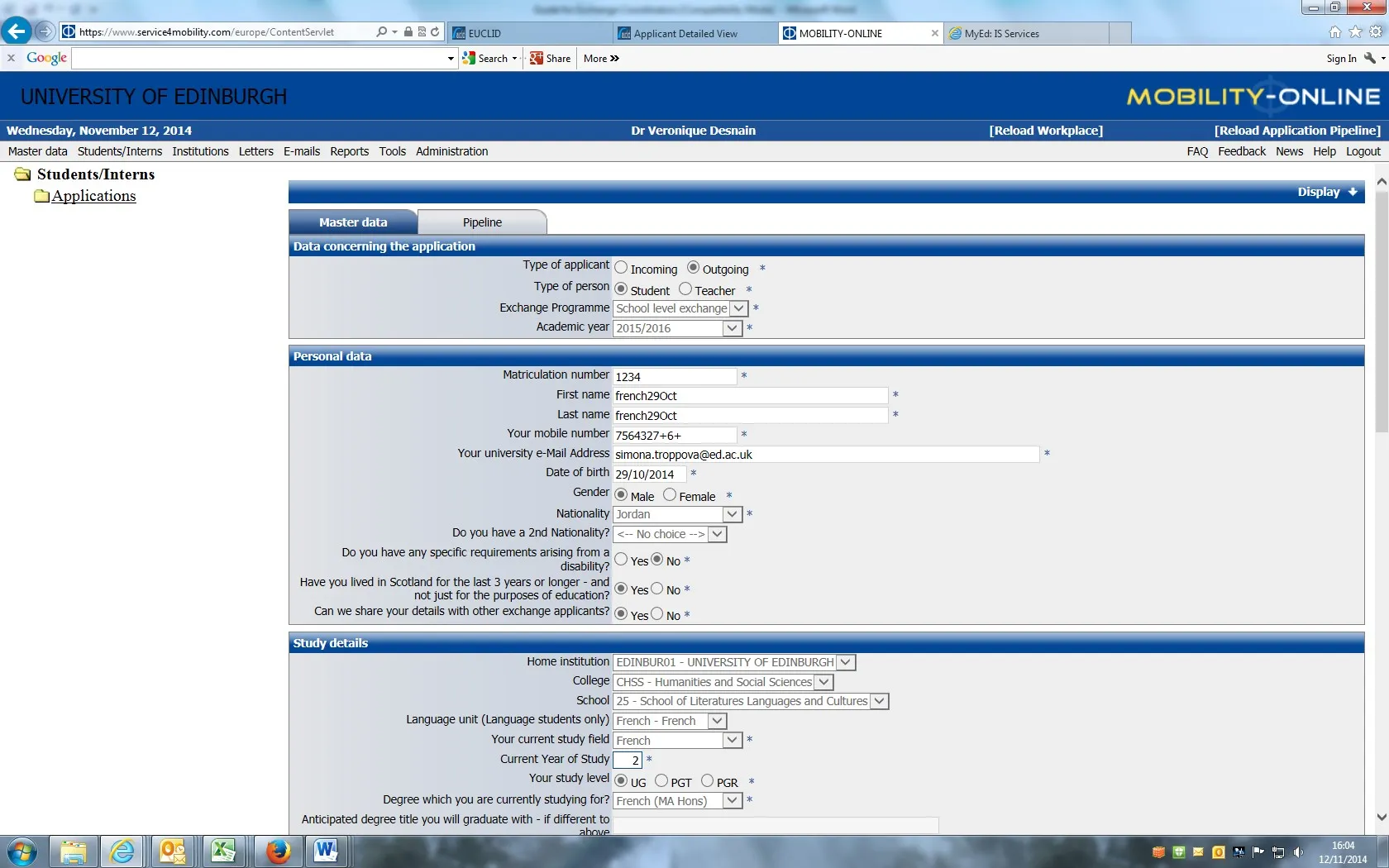1389x868 pixels.
Task: Refresh the page using the reload icon
Action: coord(436,32)
